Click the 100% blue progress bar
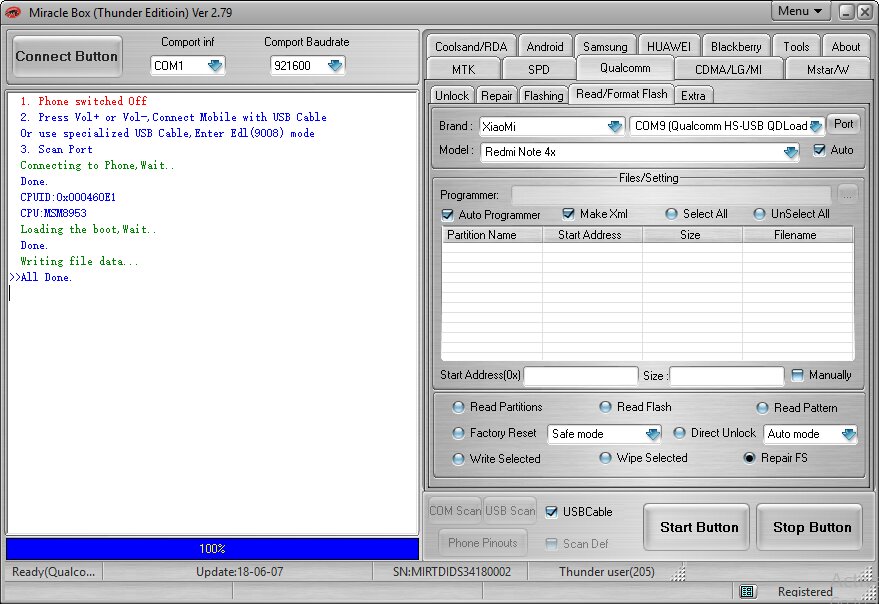The image size is (879, 604). point(212,548)
